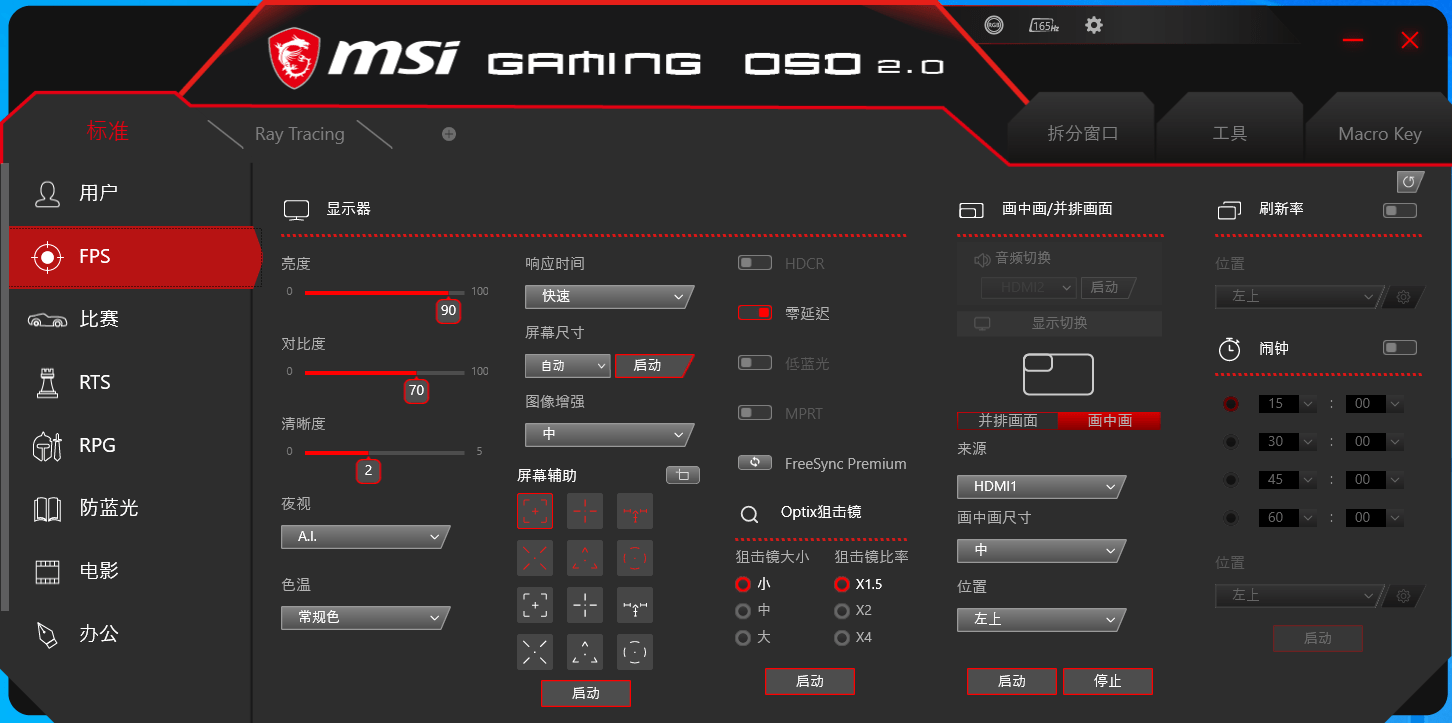Open the 响应时间 dropdown showing 快速

608,297
